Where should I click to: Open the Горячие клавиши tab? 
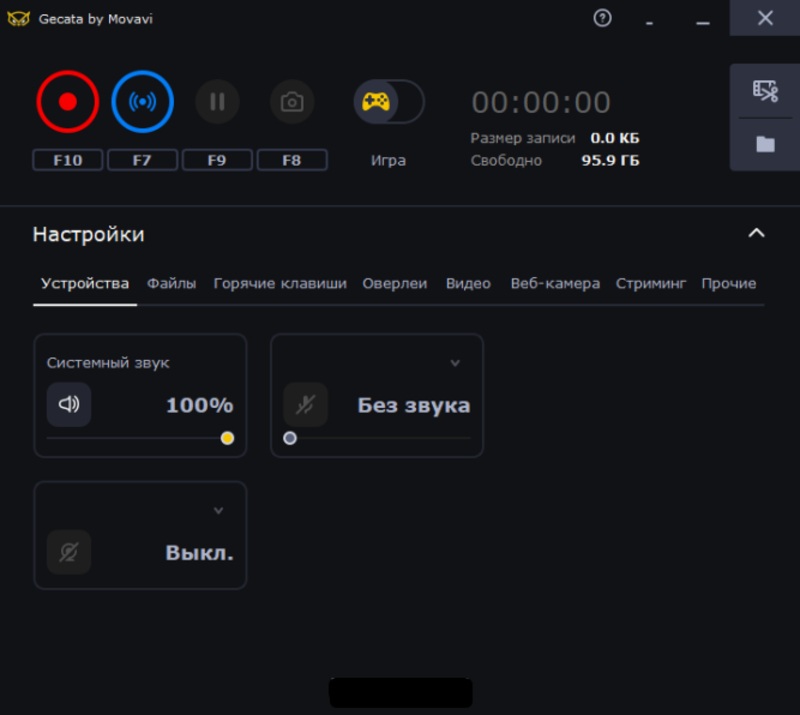pos(280,283)
